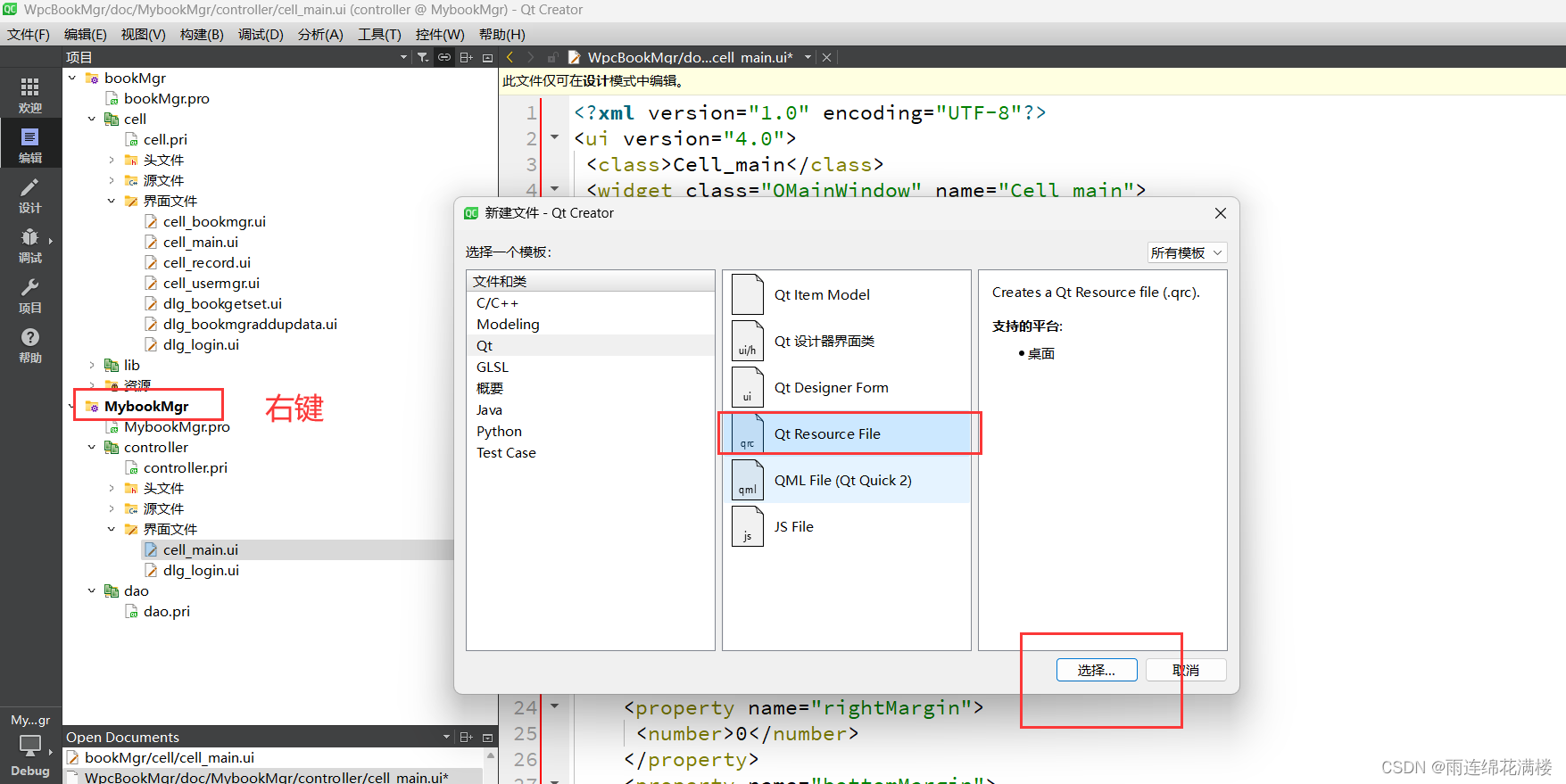
Task: Switch to Edit mode (编辑) in sidebar
Action: tap(30, 144)
